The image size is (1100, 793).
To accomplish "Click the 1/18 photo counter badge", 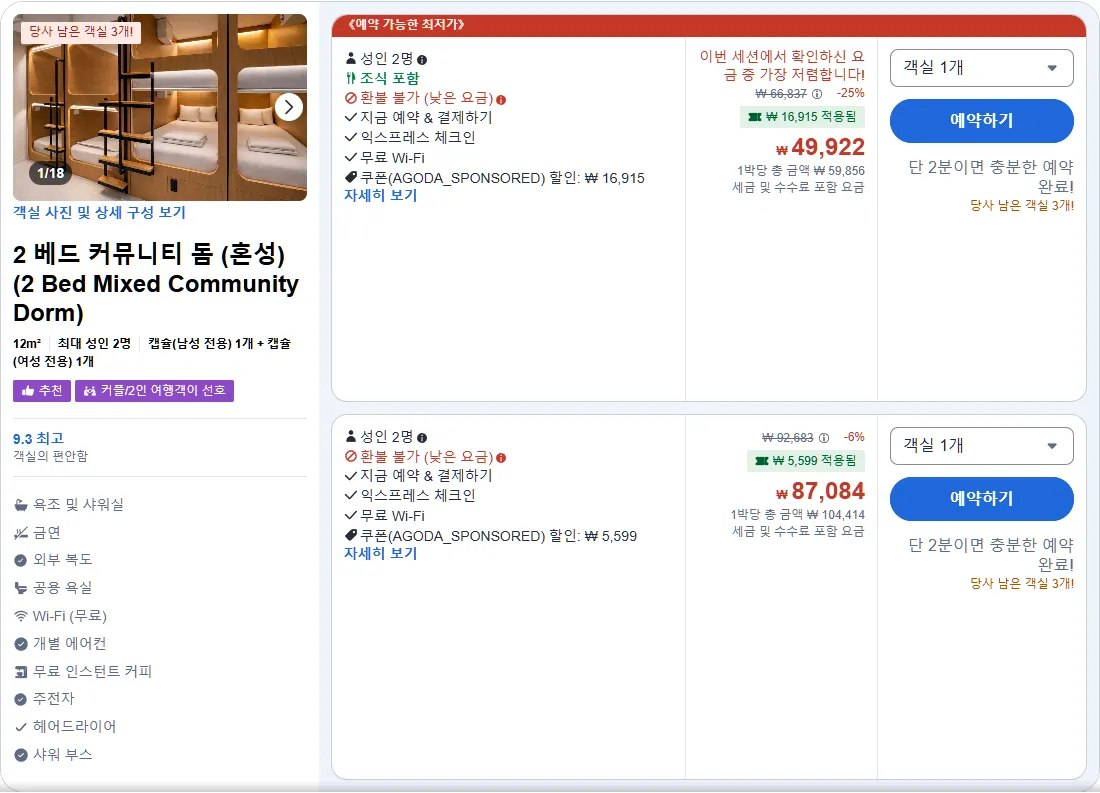I will click(51, 173).
